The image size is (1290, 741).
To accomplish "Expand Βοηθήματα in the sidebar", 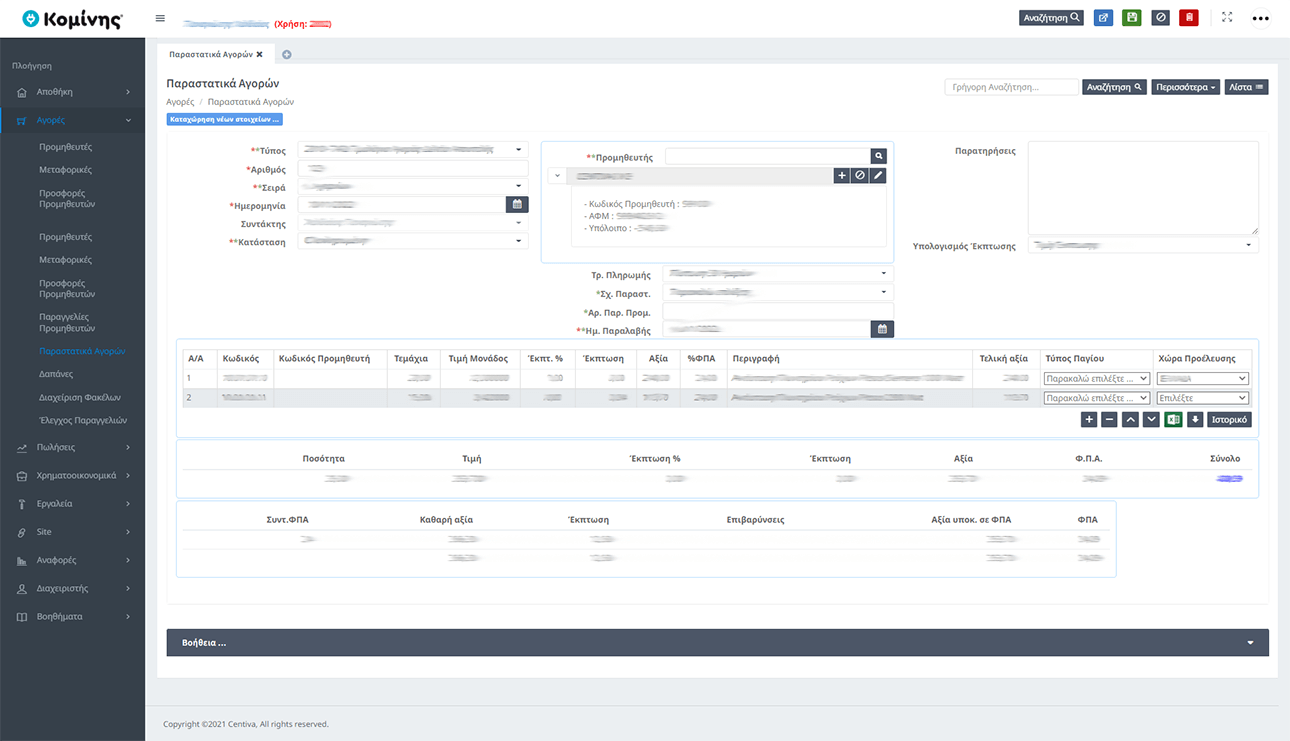I will [72, 616].
